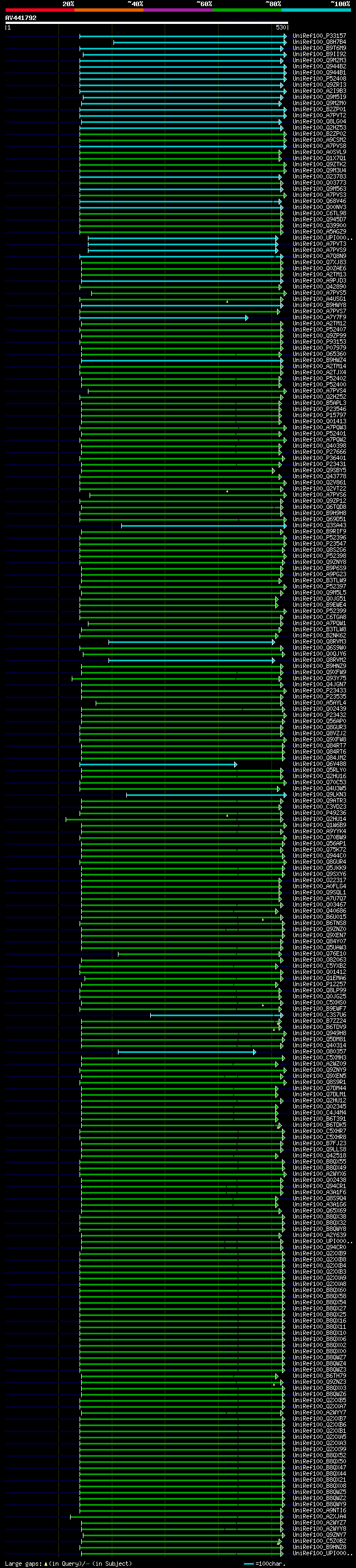
Task: Click label UniRef100_P15797
Action: 319,416
